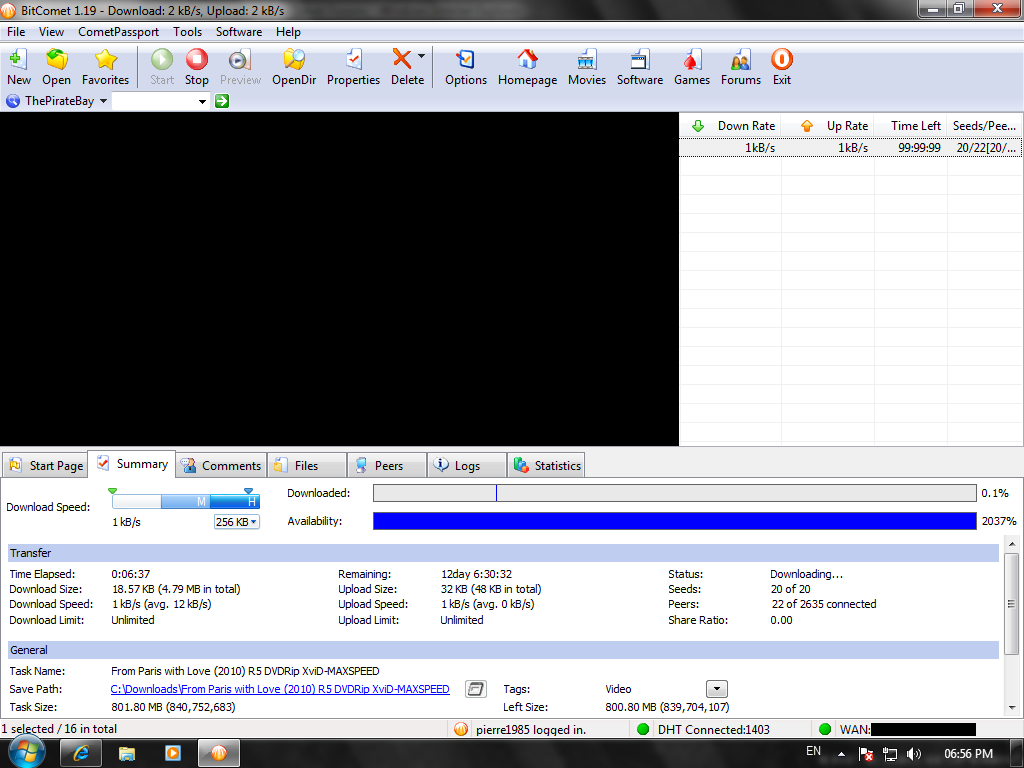Open Windows Media Player from taskbar
Viewport: 1024px width, 768px height.
173,753
